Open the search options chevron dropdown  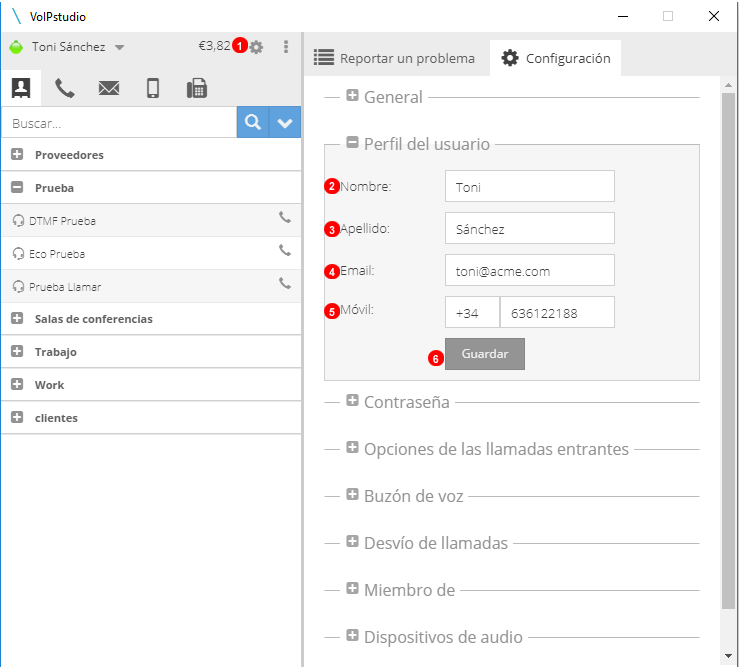click(285, 122)
